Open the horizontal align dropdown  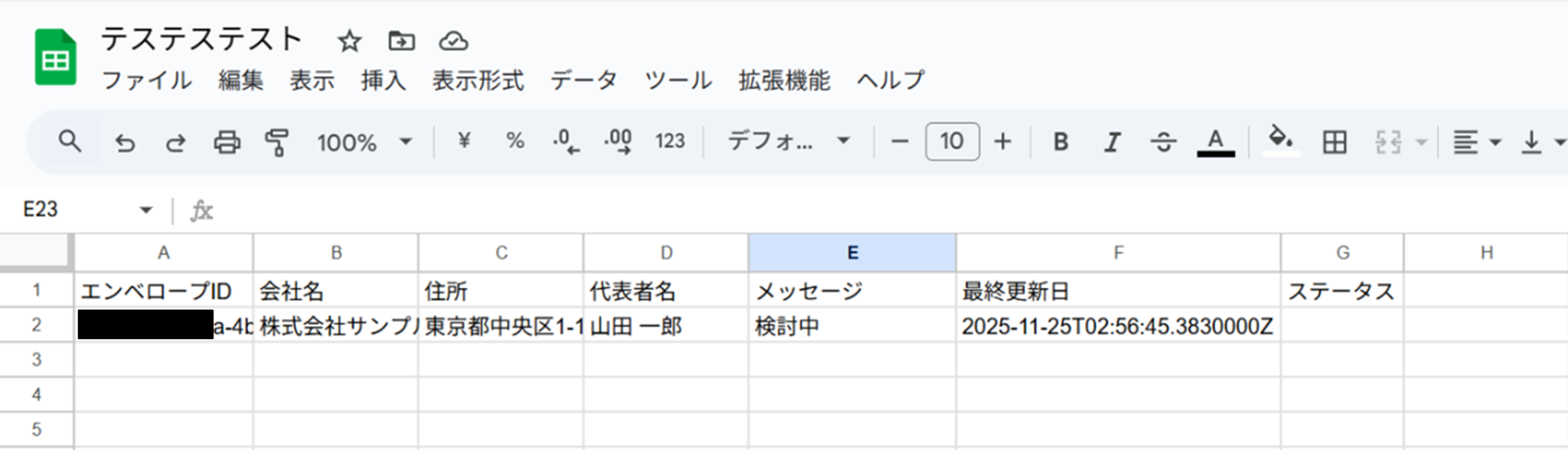click(1476, 142)
